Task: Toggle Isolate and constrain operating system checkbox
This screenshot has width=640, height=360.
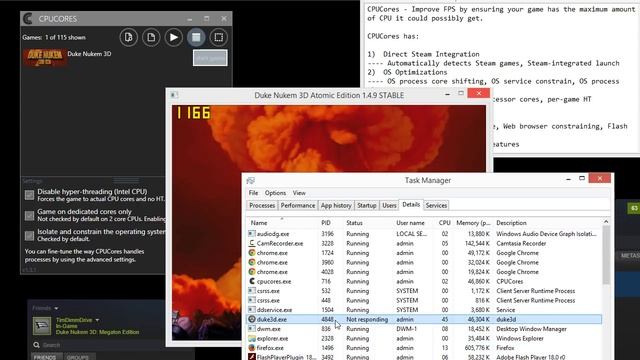Action: 29,236
